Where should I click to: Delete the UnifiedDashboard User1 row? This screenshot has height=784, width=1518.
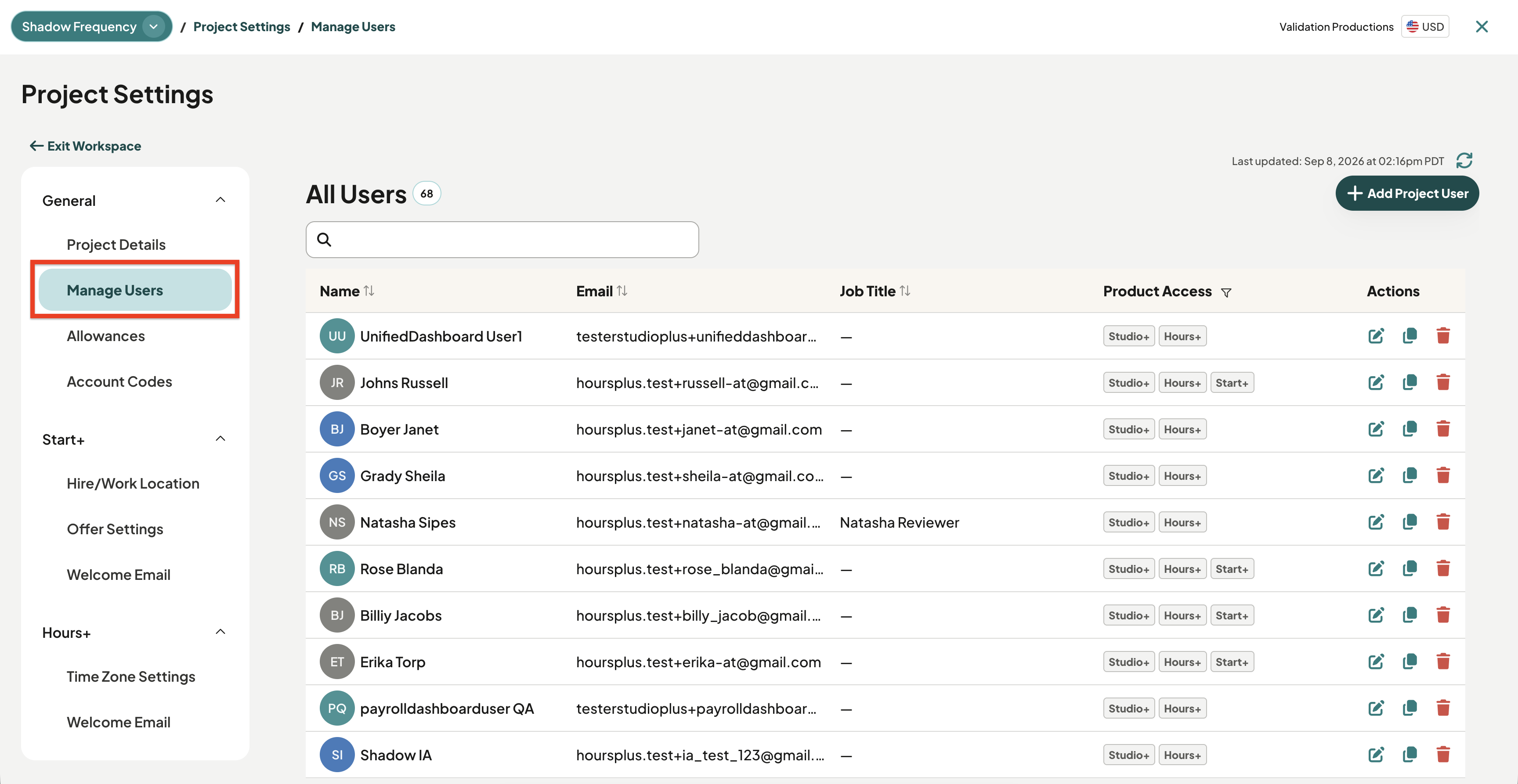(1442, 336)
